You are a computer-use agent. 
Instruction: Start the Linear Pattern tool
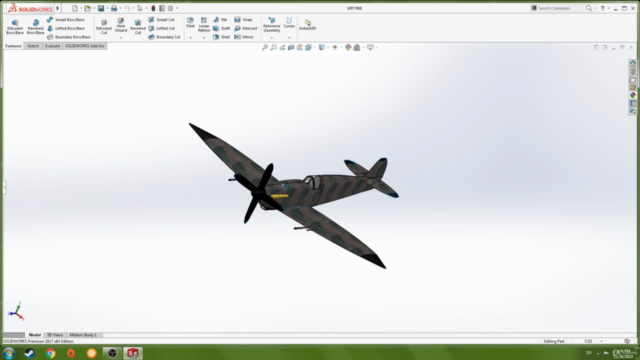(x=204, y=25)
